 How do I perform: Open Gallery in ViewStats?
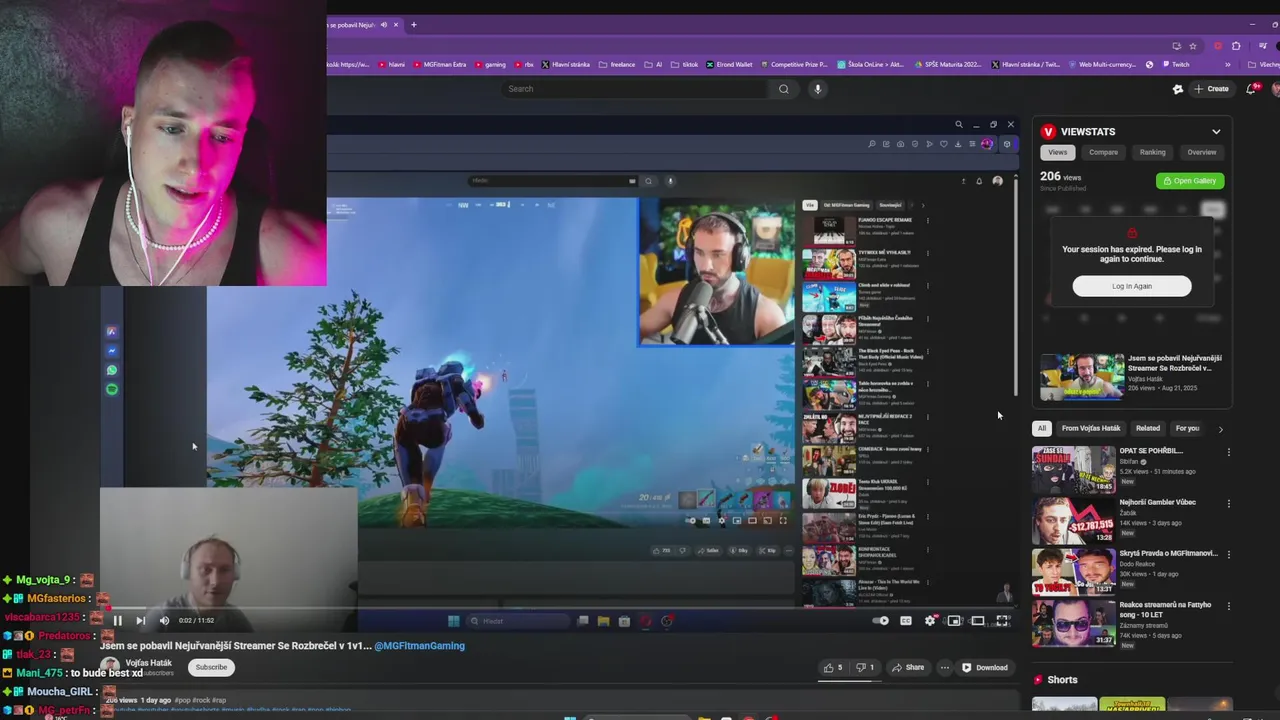[1190, 181]
